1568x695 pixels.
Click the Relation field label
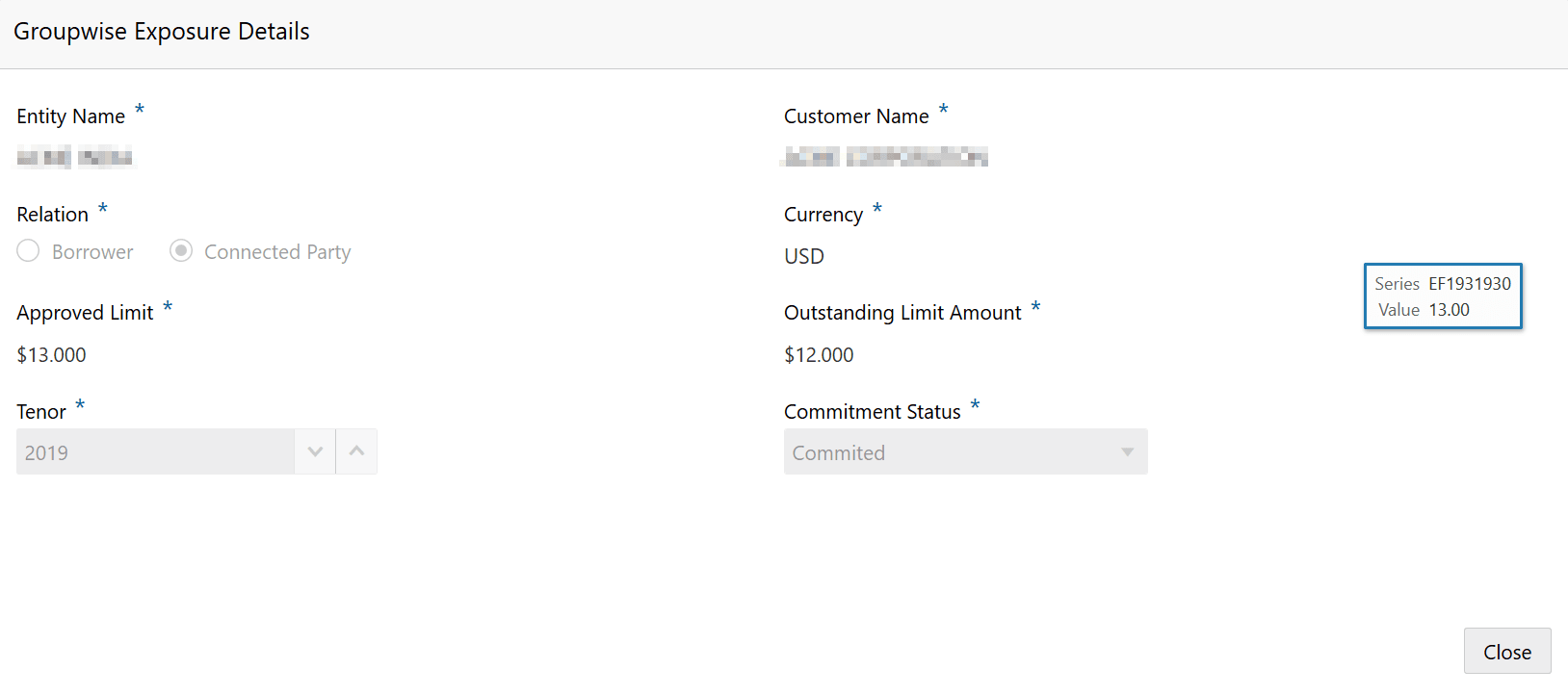(53, 215)
